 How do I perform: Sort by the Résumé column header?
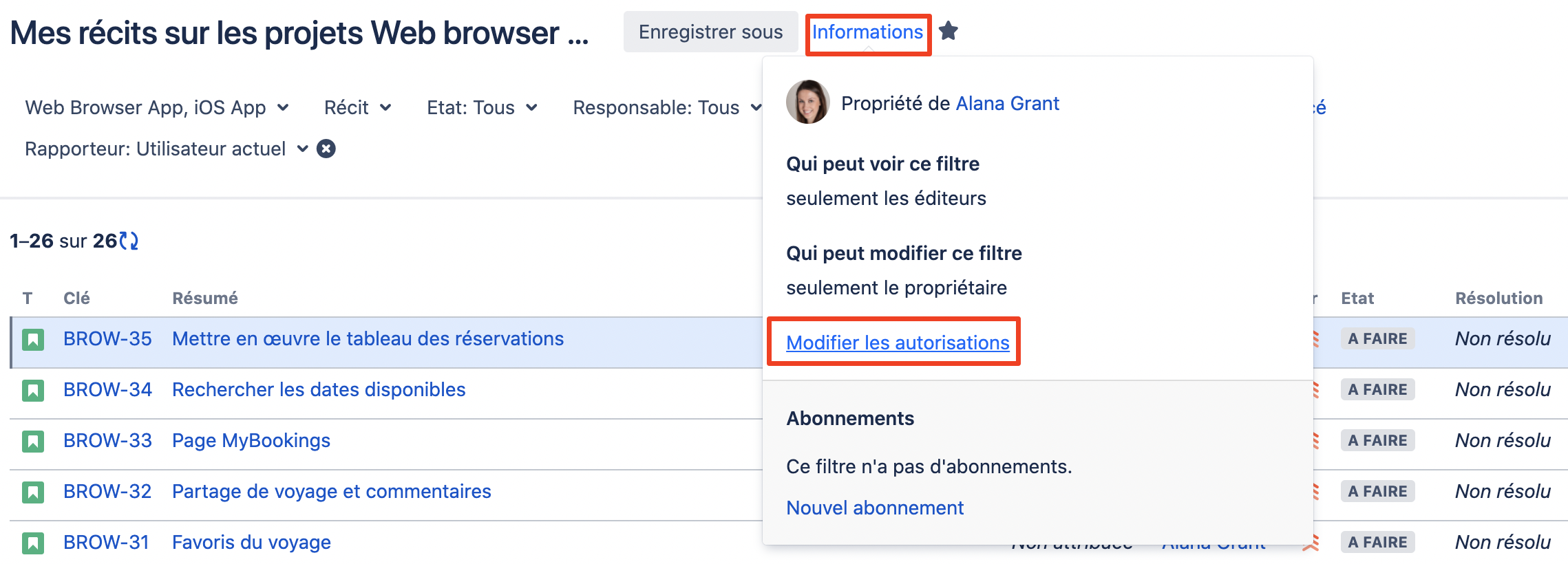click(x=204, y=298)
